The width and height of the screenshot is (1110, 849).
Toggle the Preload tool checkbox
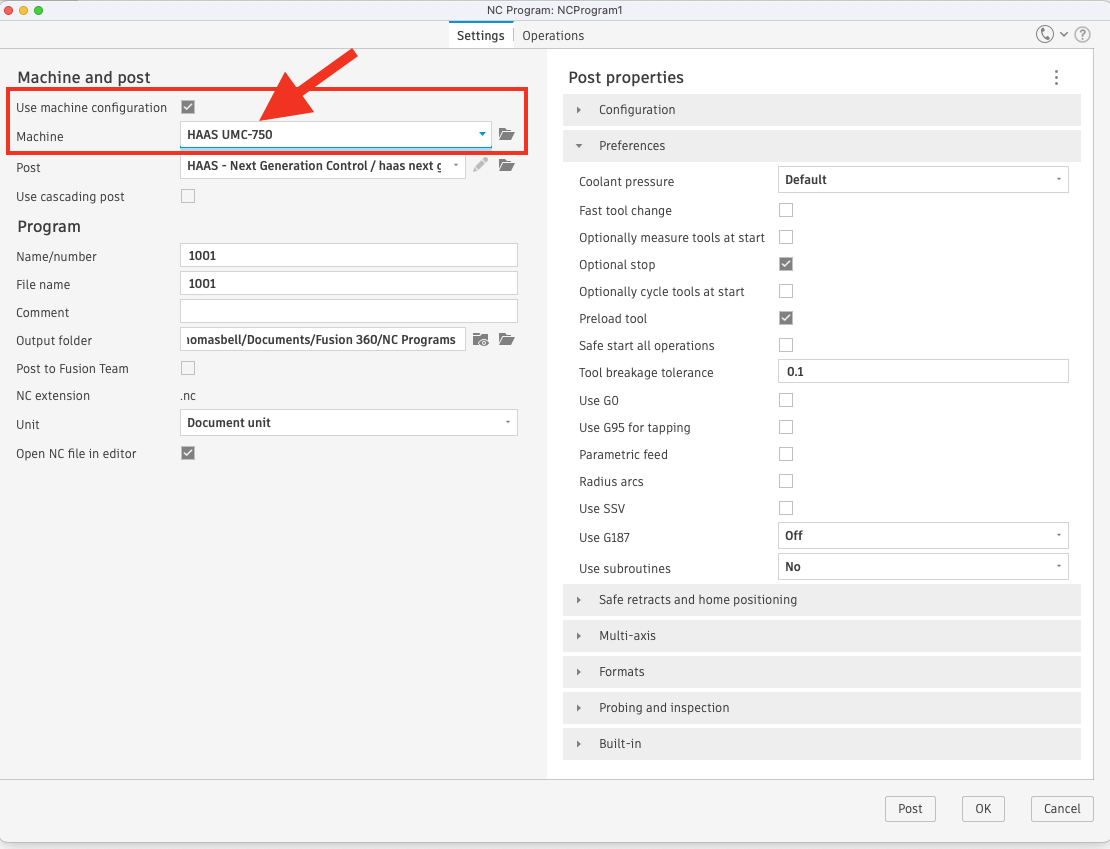pyautogui.click(x=786, y=318)
